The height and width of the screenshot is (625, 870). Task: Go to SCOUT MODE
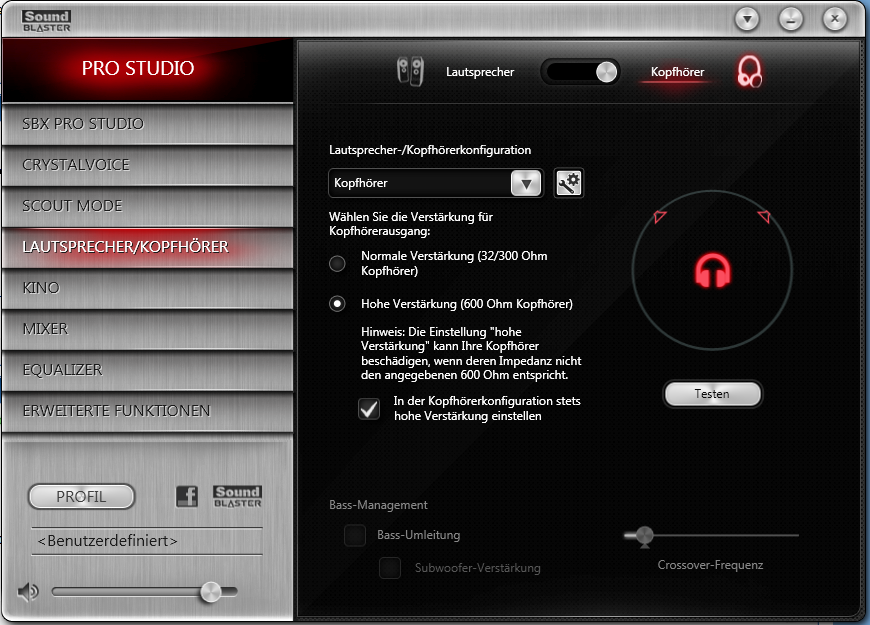[148, 206]
